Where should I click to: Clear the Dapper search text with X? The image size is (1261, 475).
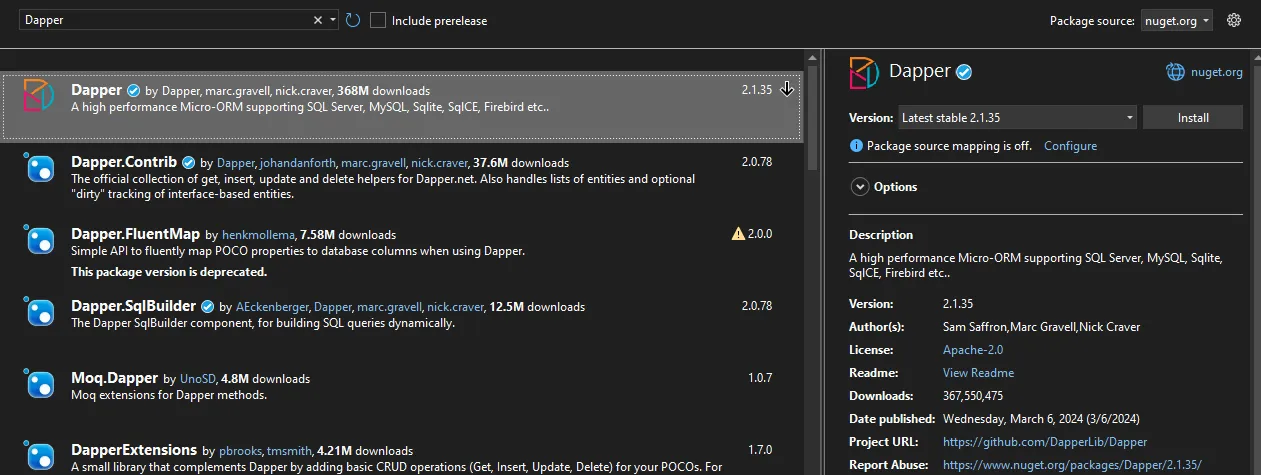(319, 20)
